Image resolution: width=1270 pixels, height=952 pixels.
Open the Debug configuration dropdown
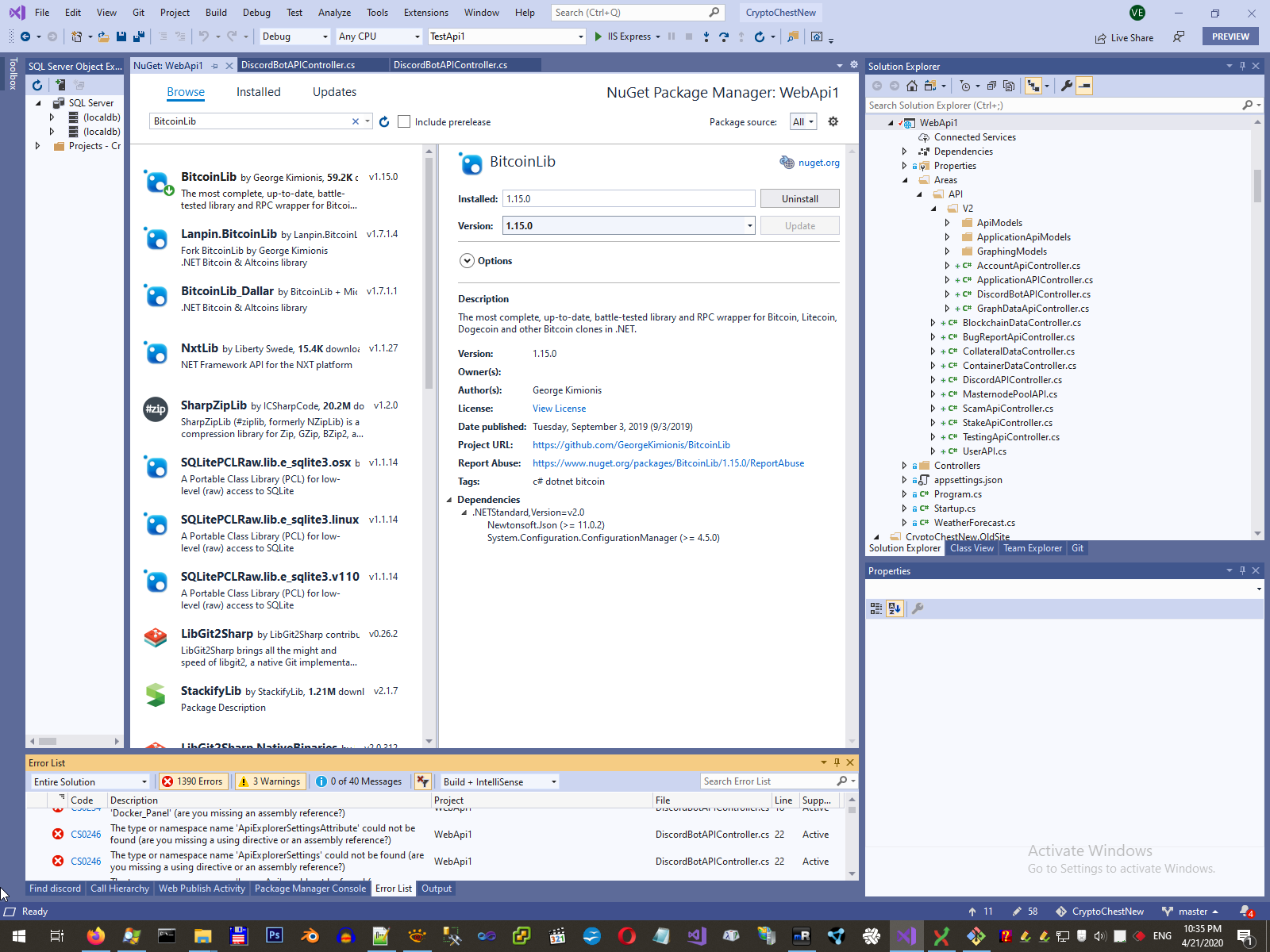click(x=295, y=36)
